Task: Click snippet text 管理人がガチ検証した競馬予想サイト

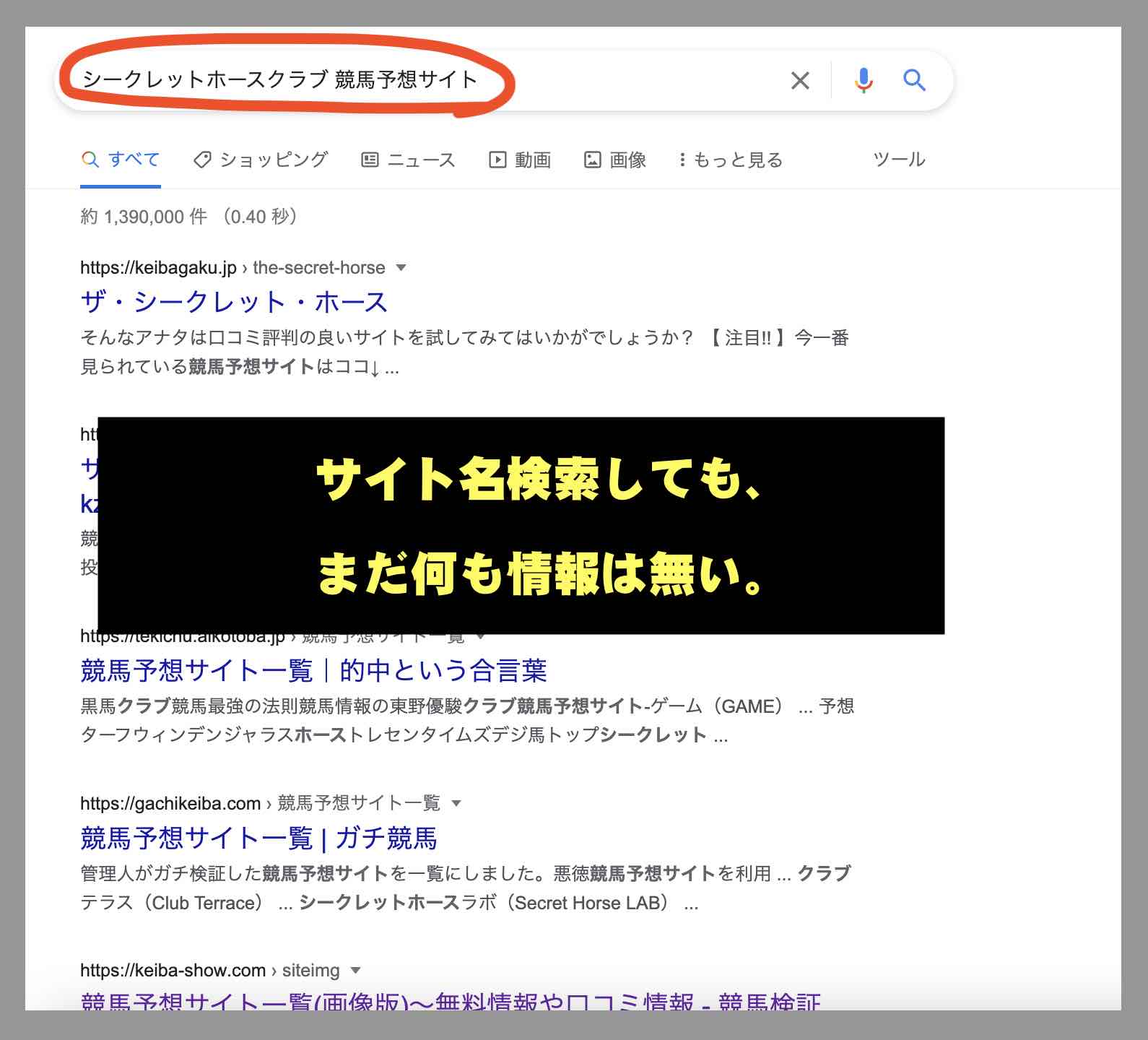Action: coord(235,873)
